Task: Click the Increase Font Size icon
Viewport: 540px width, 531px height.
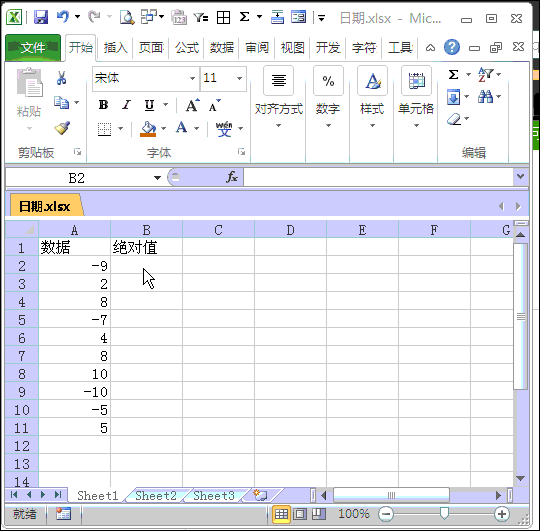Action: pos(192,105)
